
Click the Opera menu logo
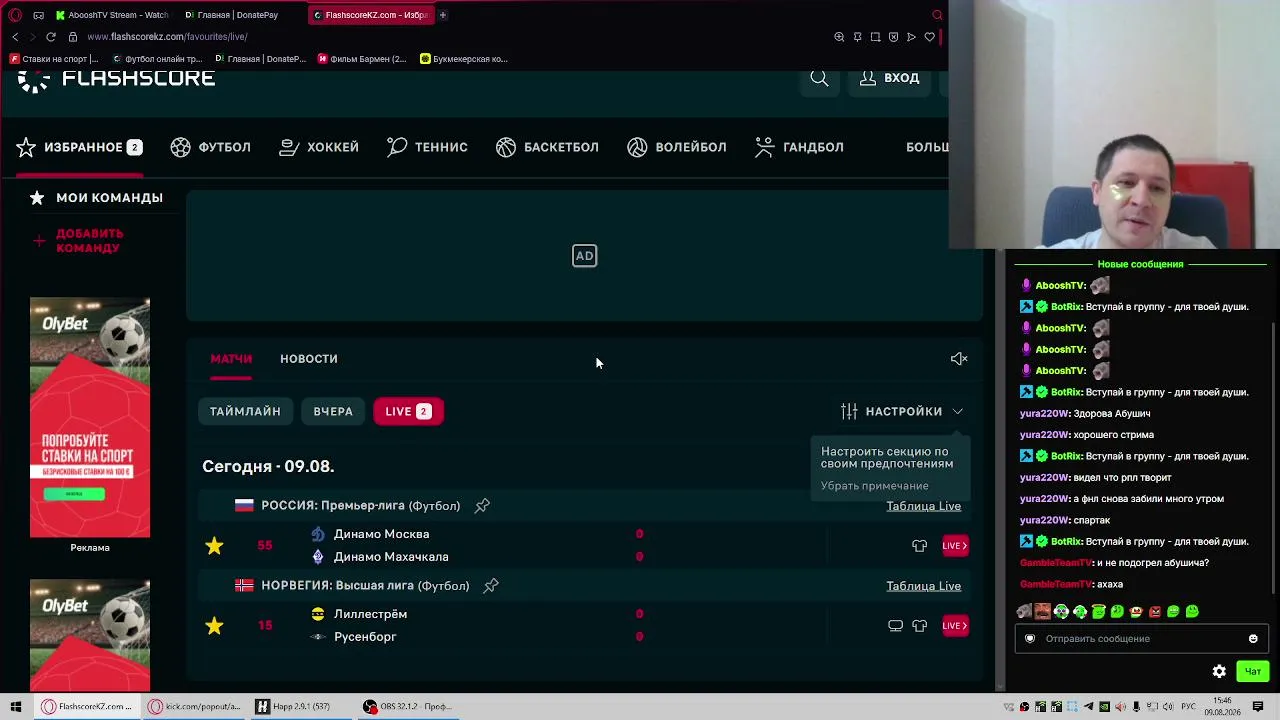coord(15,15)
